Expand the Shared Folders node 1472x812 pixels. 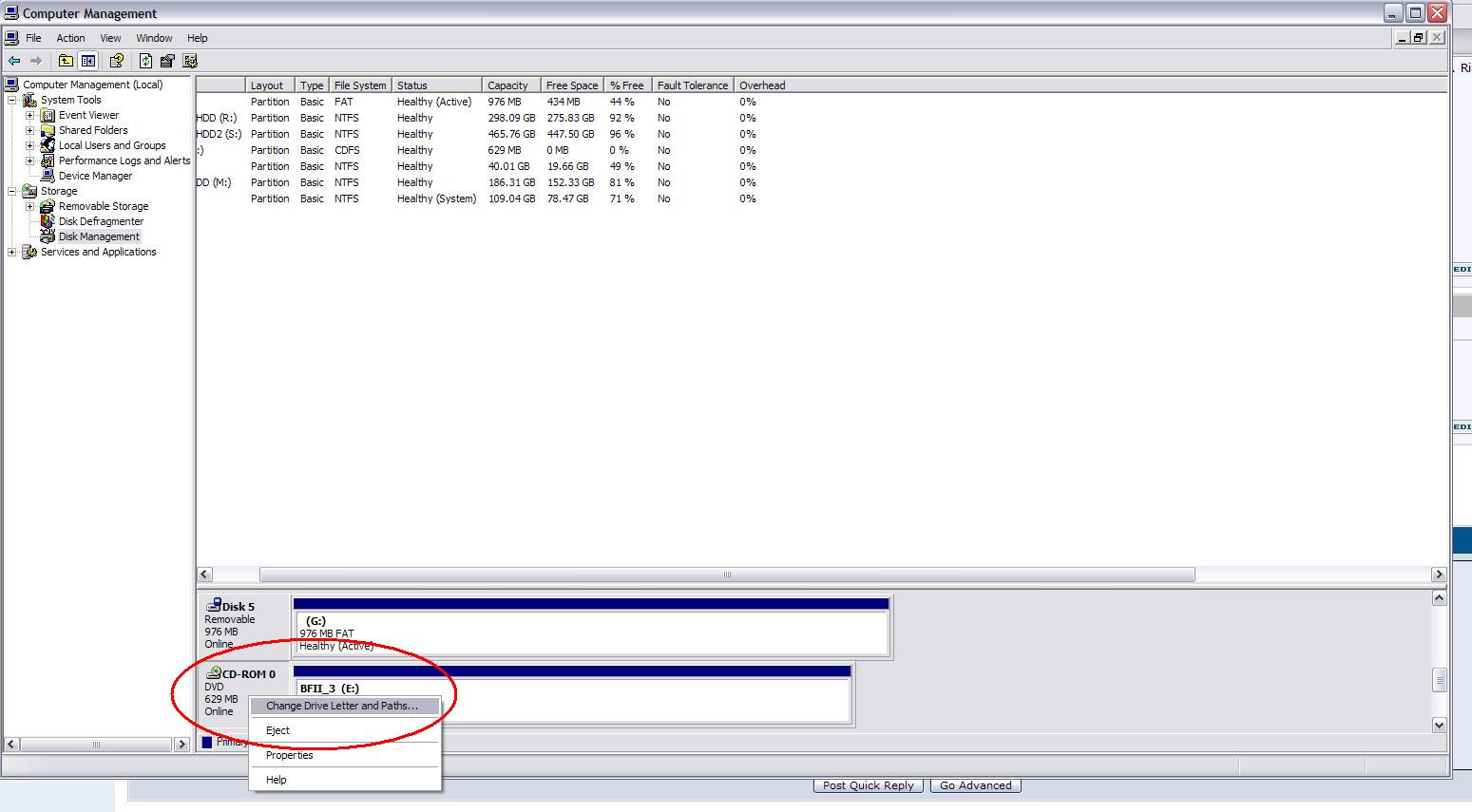tap(29, 130)
